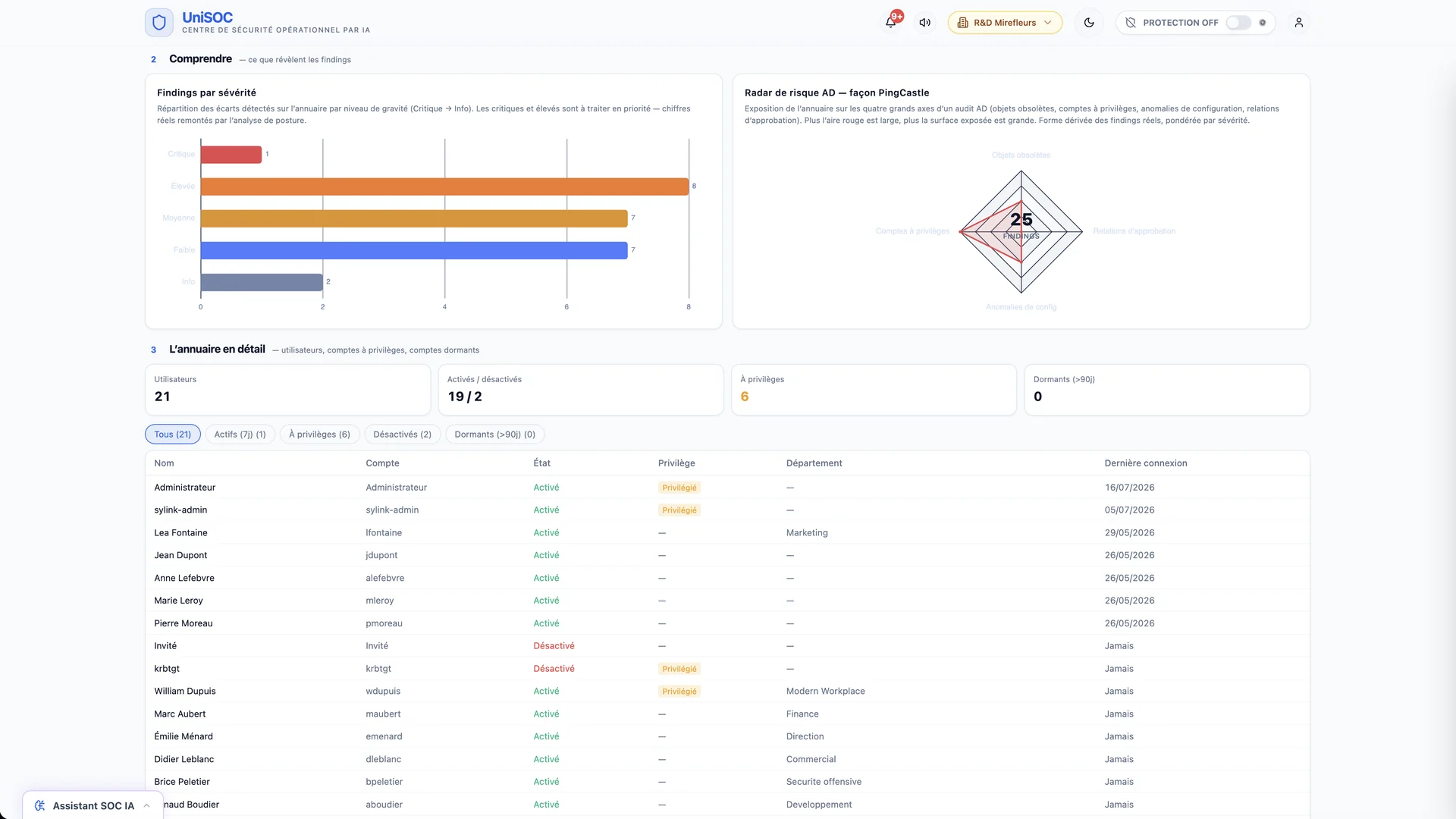Filter by À privilèges (6)
Screen dimensions: 1456x819
coord(319,435)
